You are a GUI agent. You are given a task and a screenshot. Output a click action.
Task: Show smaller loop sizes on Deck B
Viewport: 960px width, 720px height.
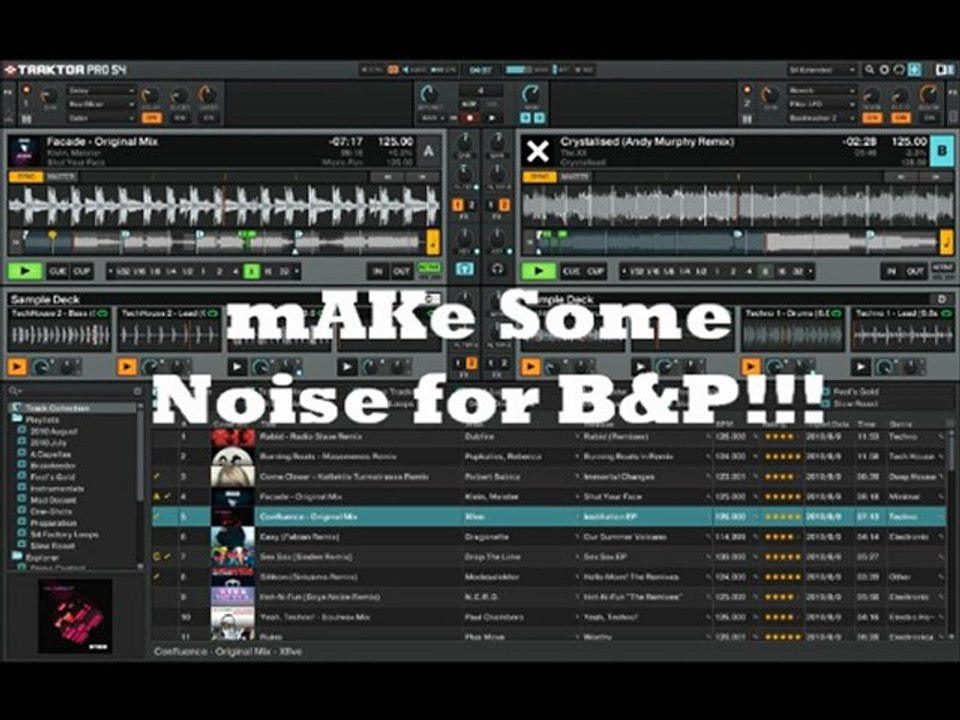tap(624, 271)
